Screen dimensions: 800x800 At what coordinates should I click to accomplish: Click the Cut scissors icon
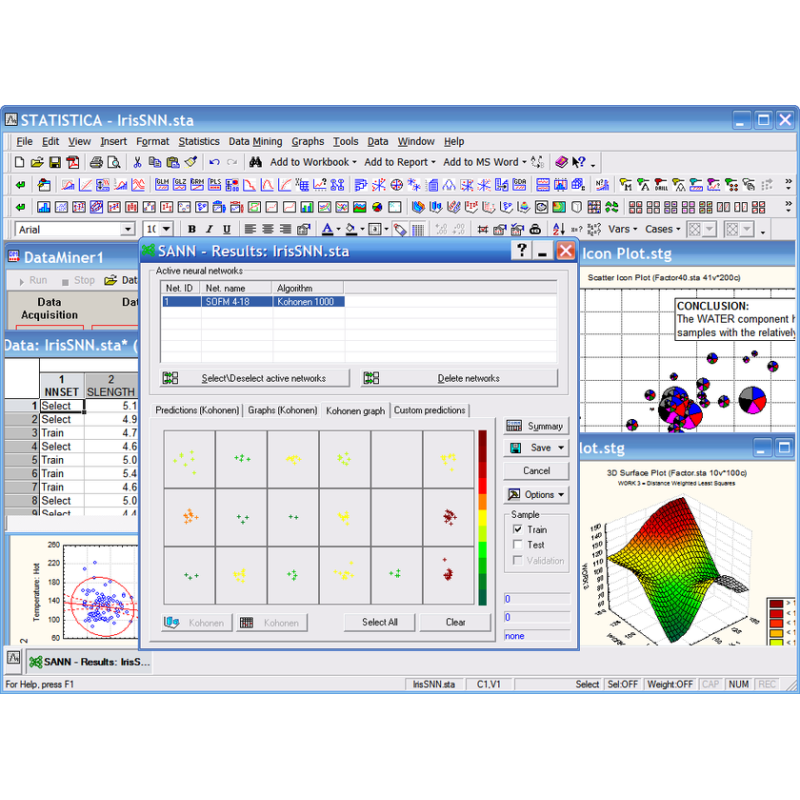tap(137, 162)
